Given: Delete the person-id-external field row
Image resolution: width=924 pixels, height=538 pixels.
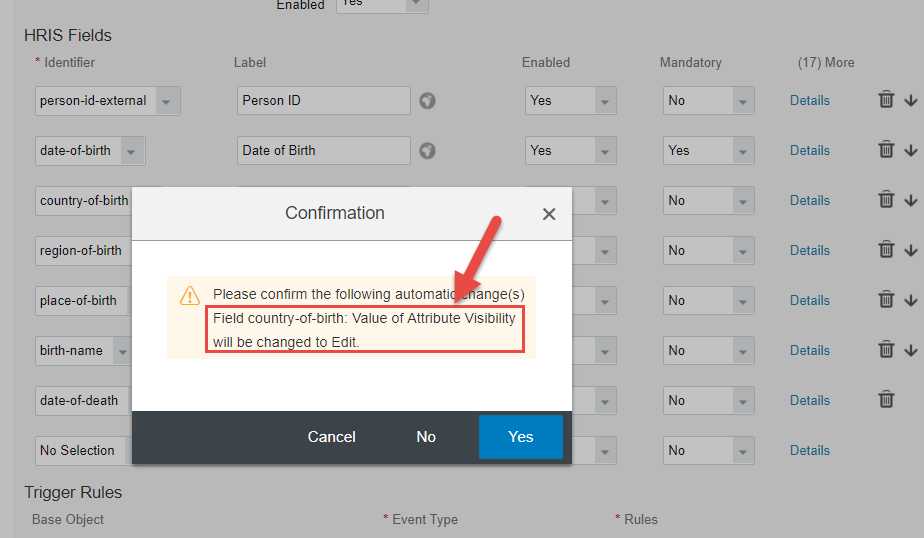Looking at the screenshot, I should click(x=886, y=100).
